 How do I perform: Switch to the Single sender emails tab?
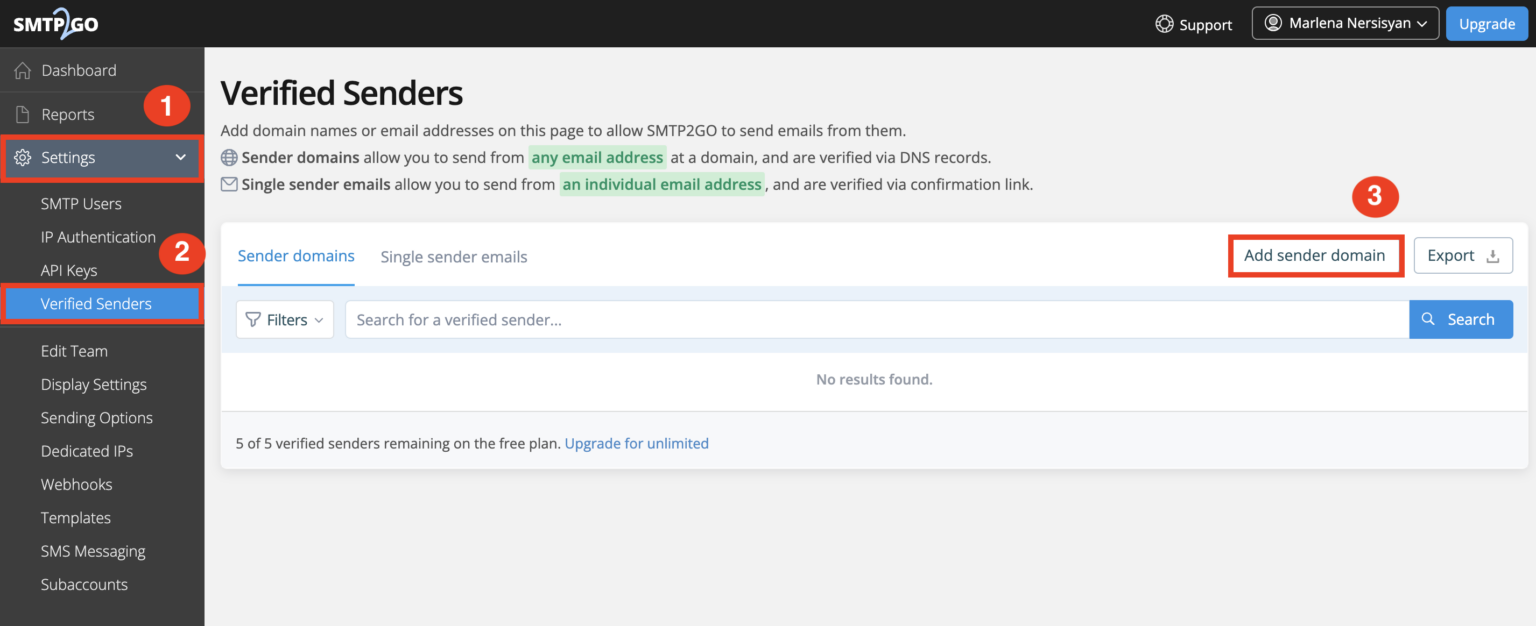tap(453, 256)
